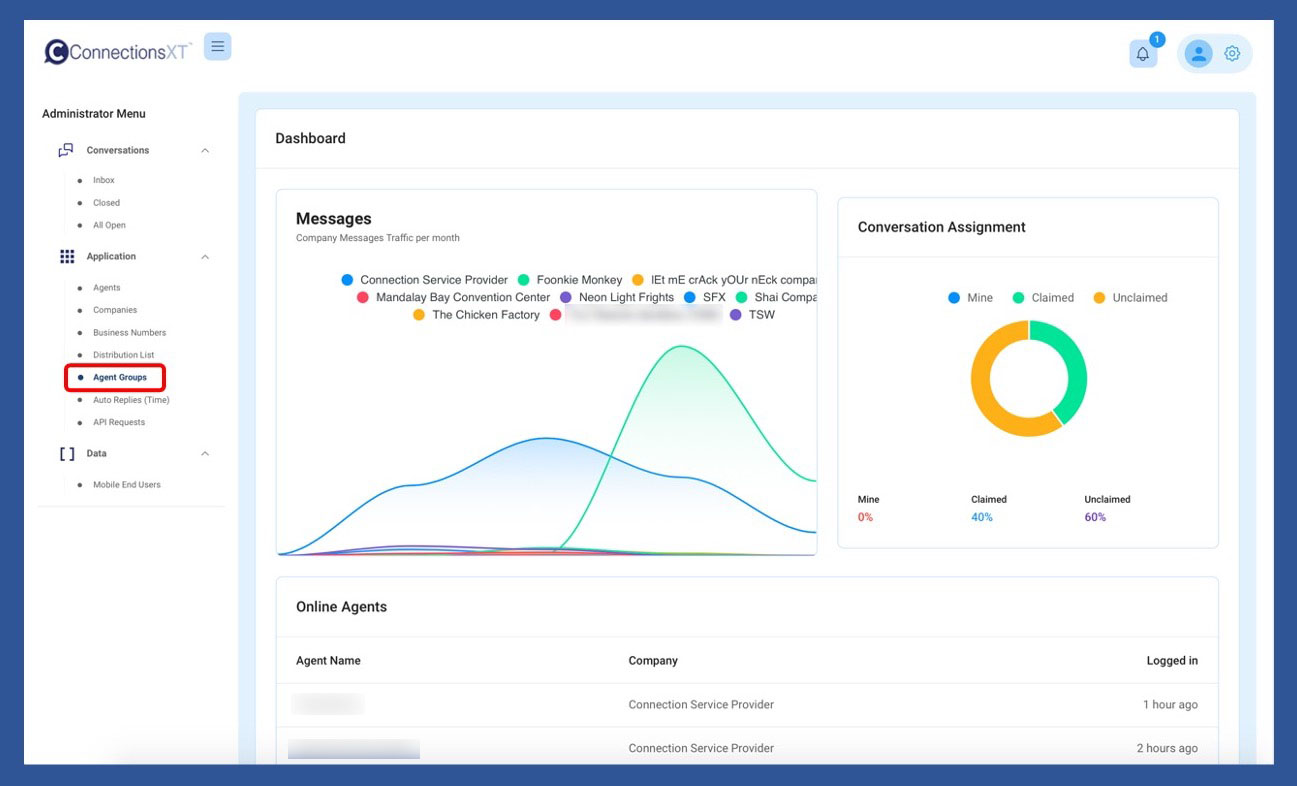Viewport: 1297px width, 786px height.
Task: Open the Distribution List page
Action: 123,355
